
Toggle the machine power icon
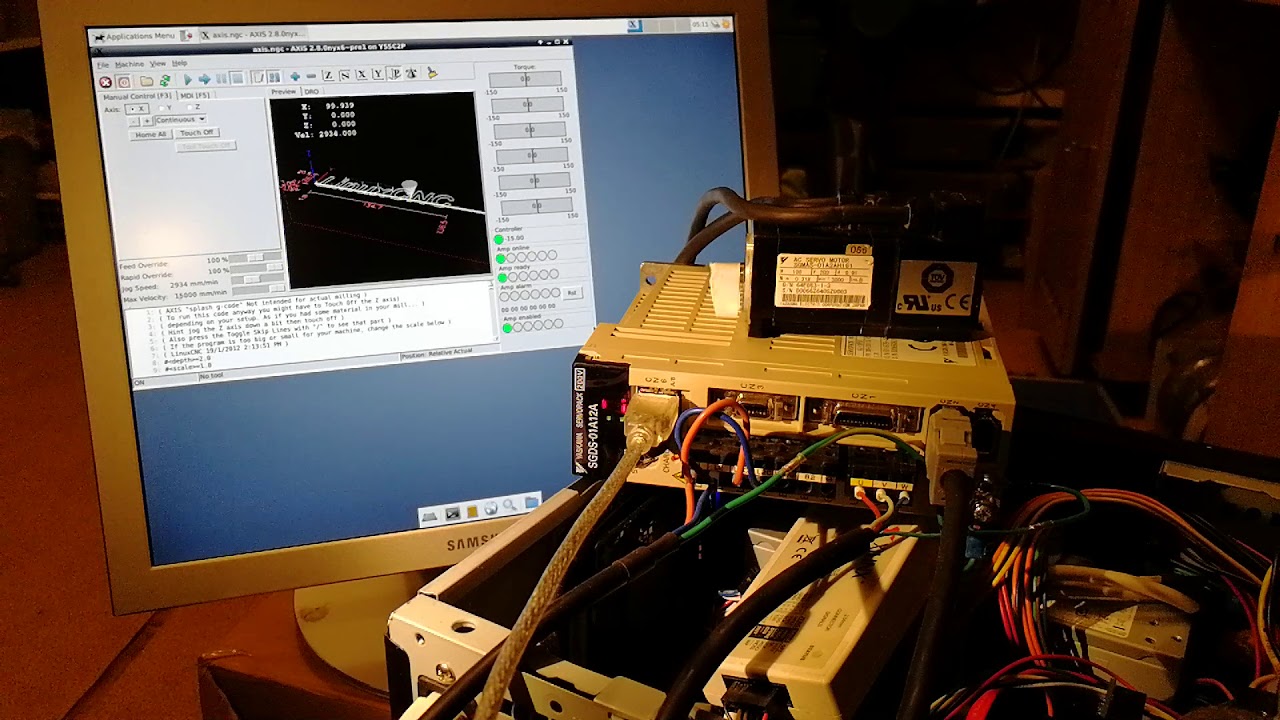click(124, 83)
